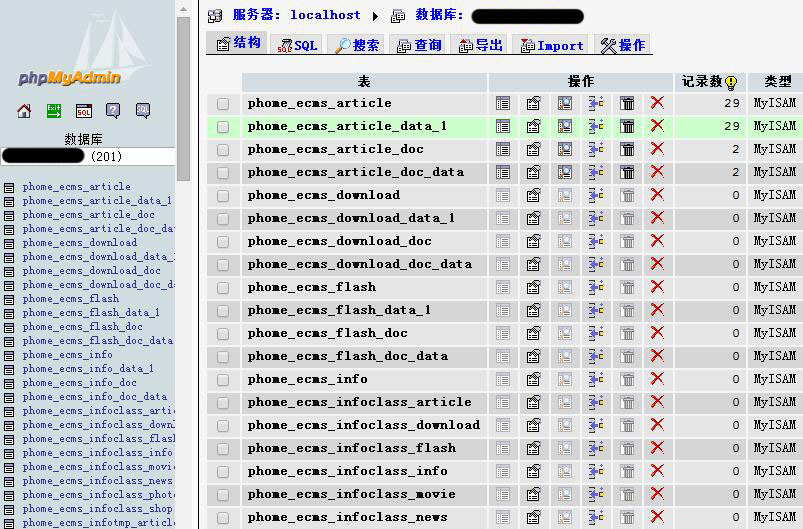This screenshot has height=529, width=803.
Task: Empty the phome_ecms_article_doc table
Action: click(x=627, y=149)
